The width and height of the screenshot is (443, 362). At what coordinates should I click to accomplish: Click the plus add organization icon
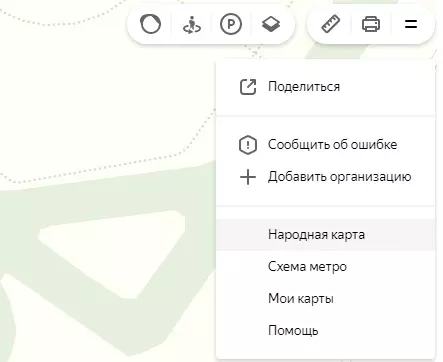[x=248, y=177]
